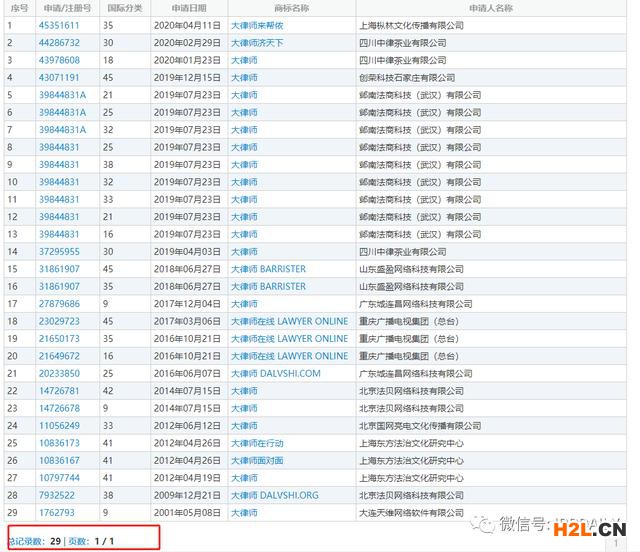Click the 页数 1 / 1 page indicator
The height and width of the screenshot is (552, 640).
coord(91,541)
